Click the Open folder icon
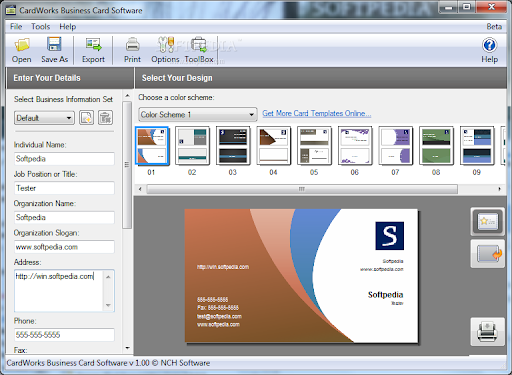Image resolution: width=512 pixels, height=375 pixels. click(x=22, y=44)
